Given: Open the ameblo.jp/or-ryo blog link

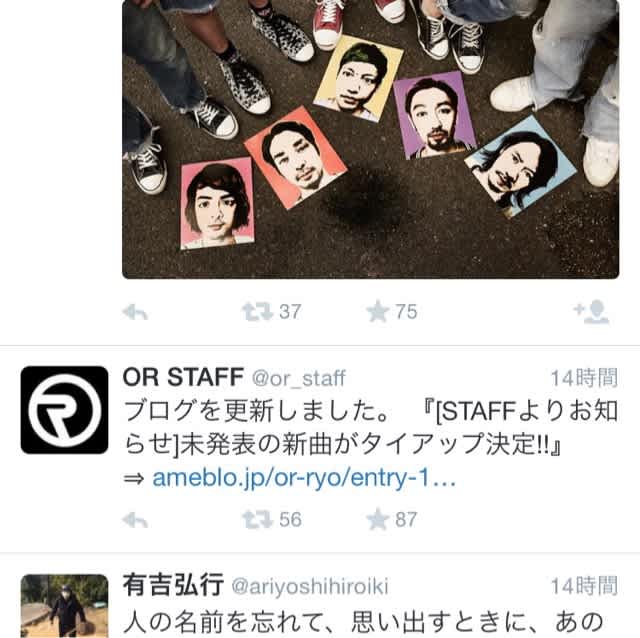Looking at the screenshot, I should [x=304, y=477].
